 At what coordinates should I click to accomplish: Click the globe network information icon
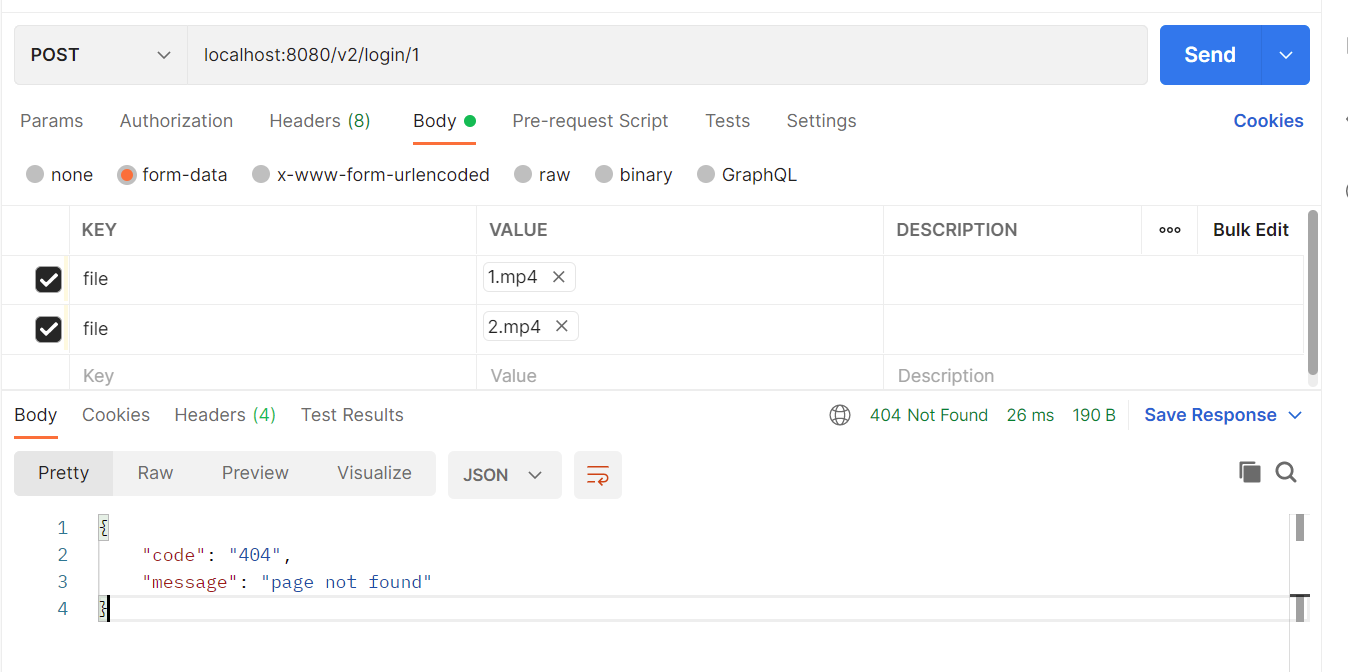click(840, 415)
